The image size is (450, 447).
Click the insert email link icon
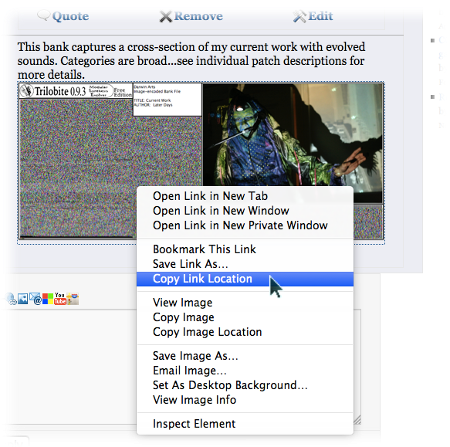[35, 299]
